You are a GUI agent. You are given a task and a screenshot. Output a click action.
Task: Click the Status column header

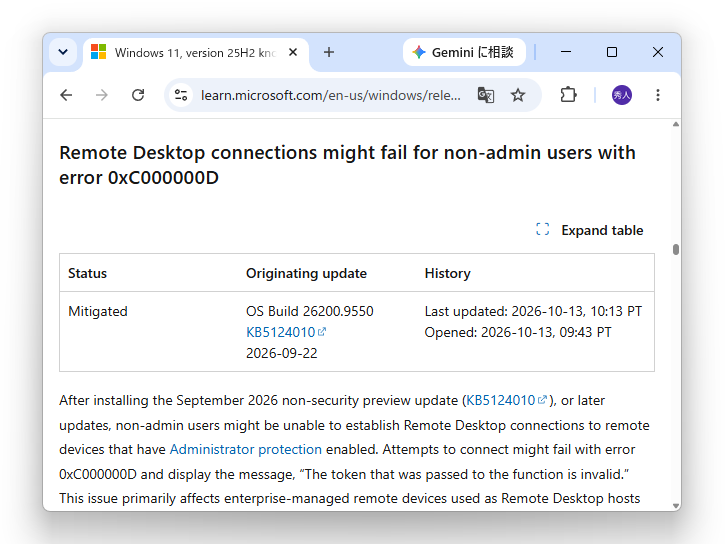coord(87,273)
